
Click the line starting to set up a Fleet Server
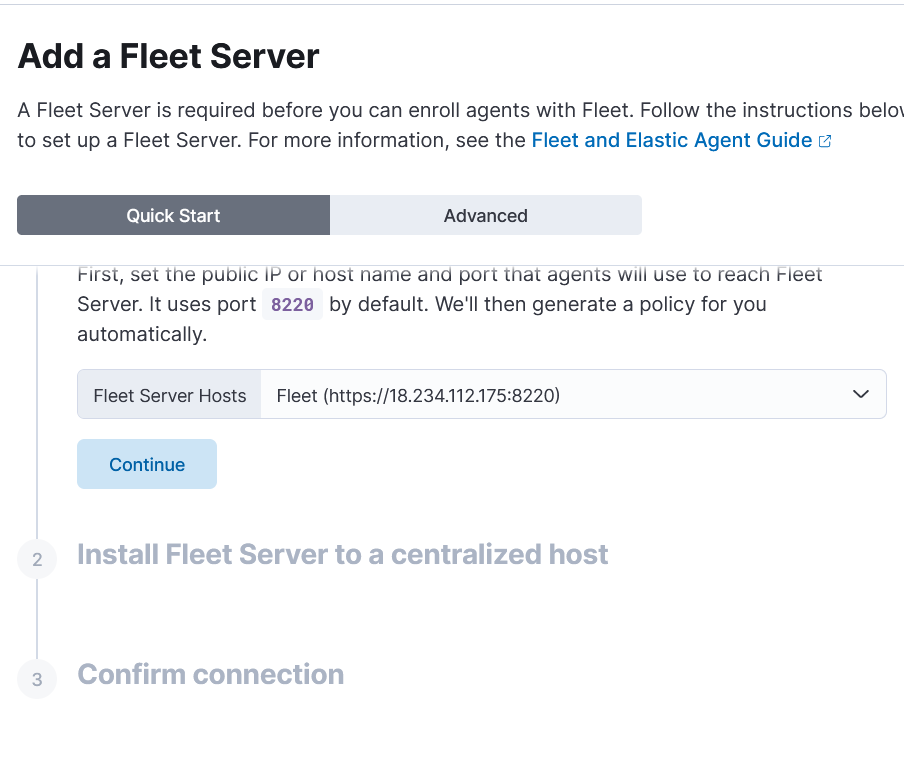pos(424,140)
